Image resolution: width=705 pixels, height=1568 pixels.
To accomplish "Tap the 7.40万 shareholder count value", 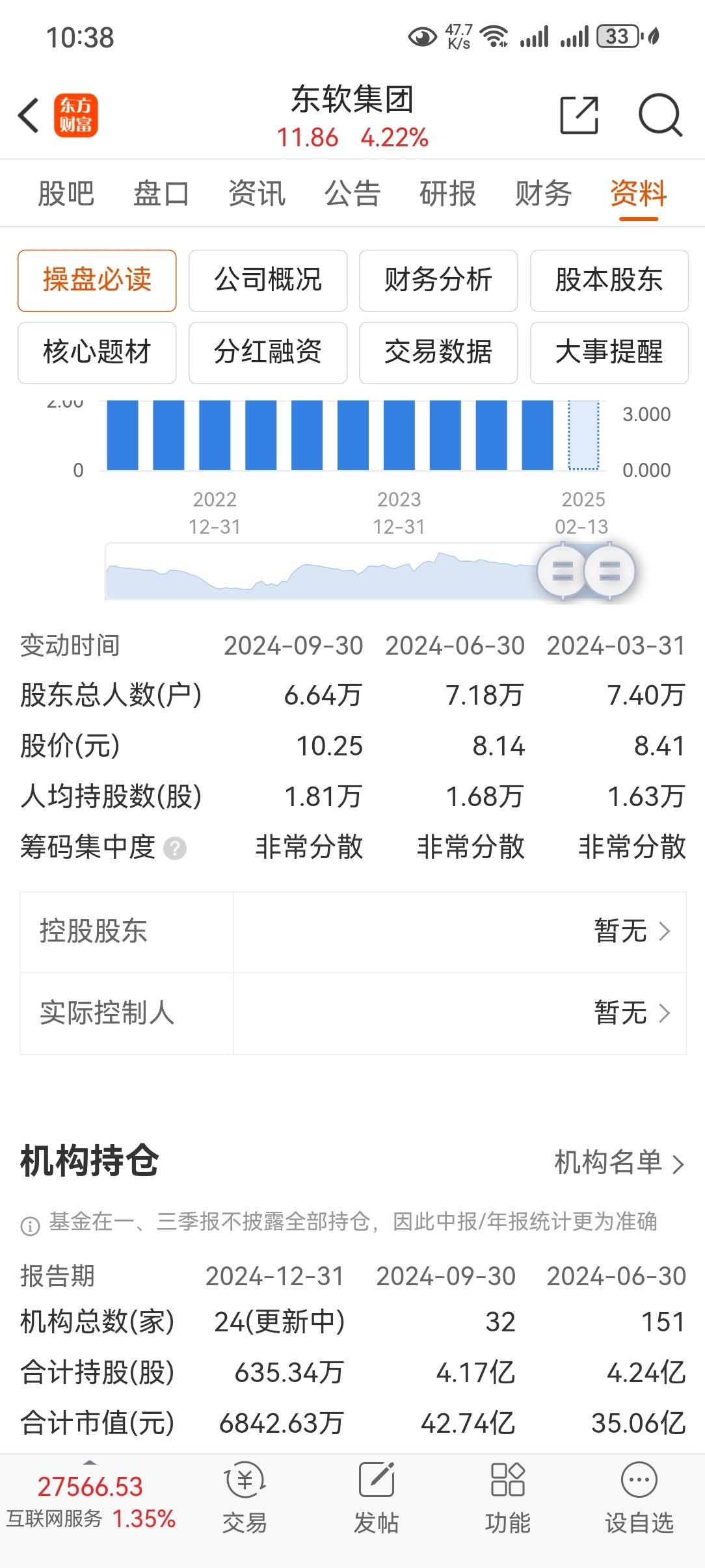I will pyautogui.click(x=646, y=696).
